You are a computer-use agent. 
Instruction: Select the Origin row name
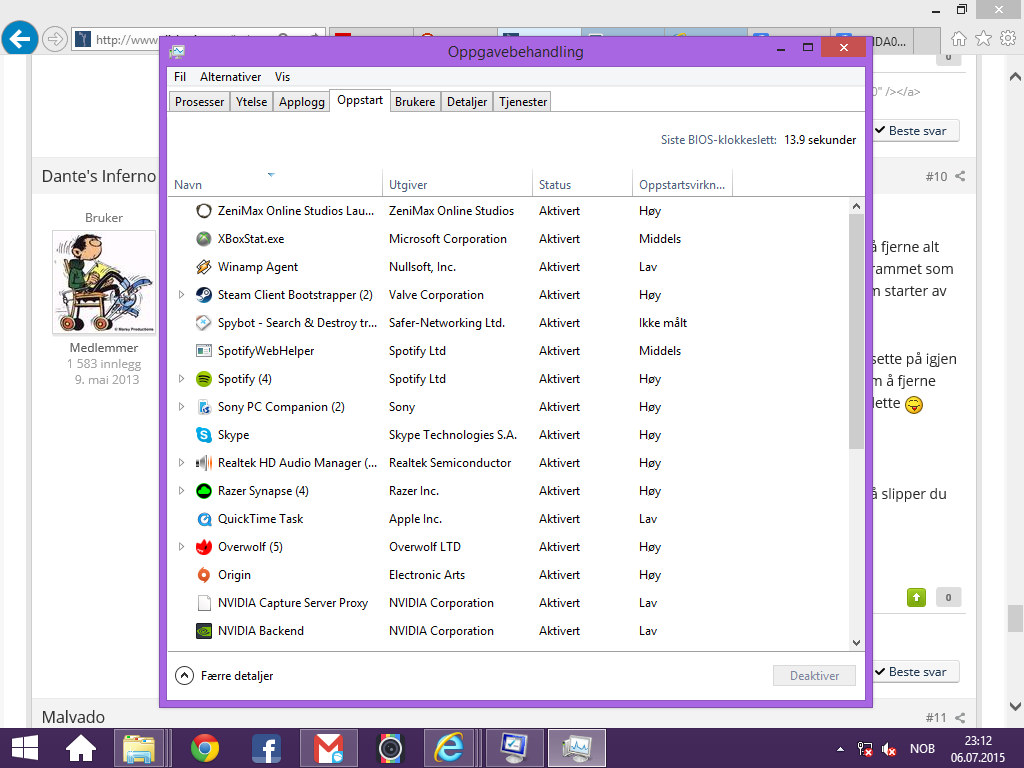(x=234, y=575)
